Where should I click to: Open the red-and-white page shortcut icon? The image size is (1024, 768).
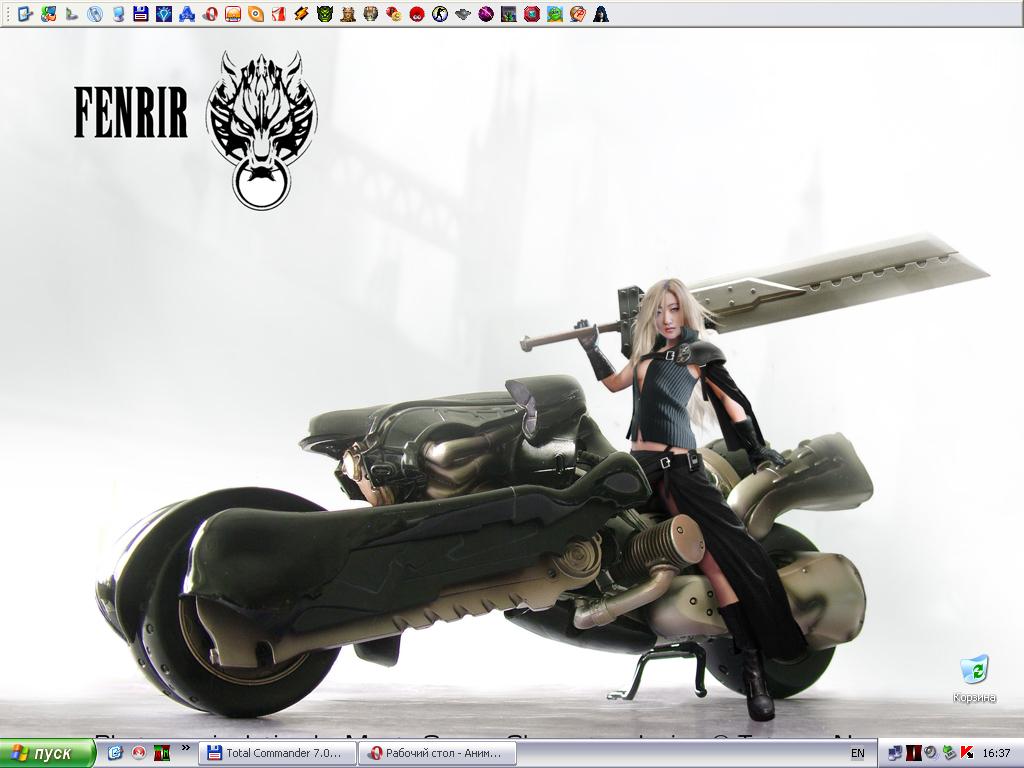pos(279,13)
